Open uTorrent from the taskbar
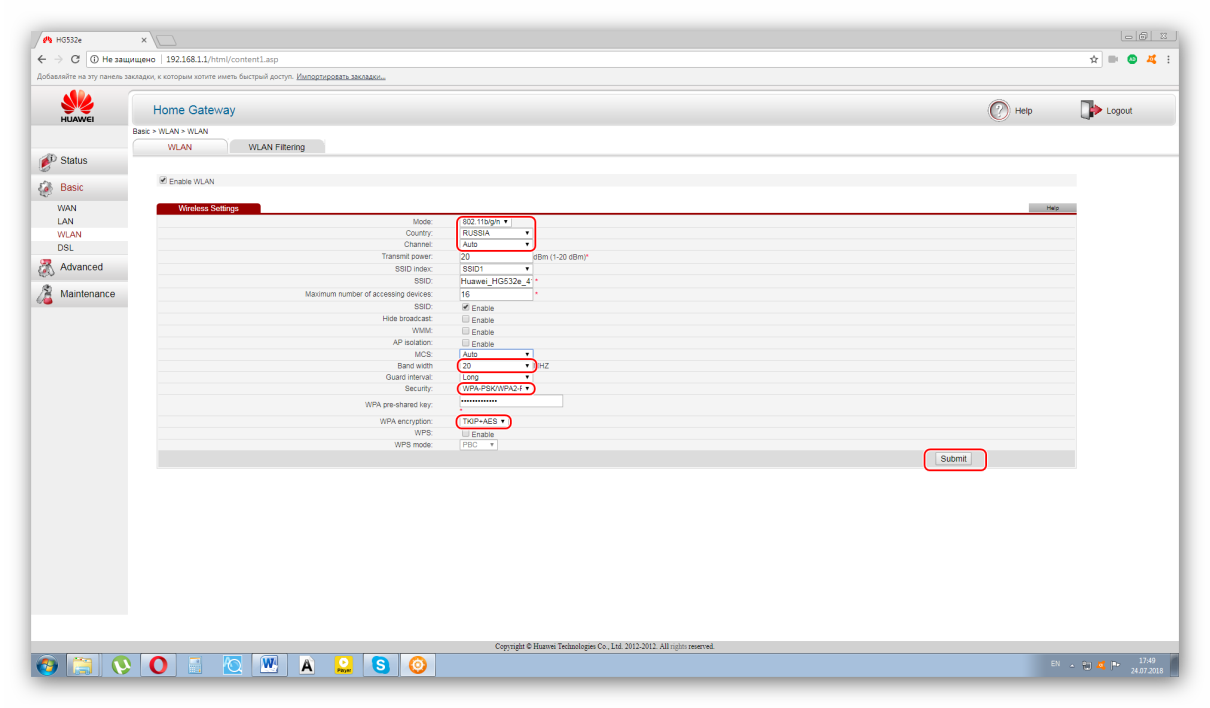Image resolution: width=1210 pixels, height=708 pixels. click(x=121, y=664)
